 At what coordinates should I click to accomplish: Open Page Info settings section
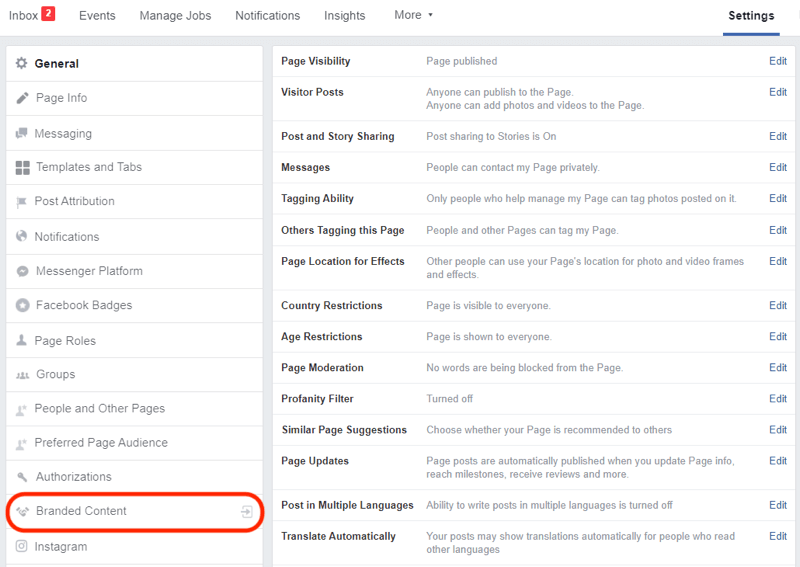(134, 98)
